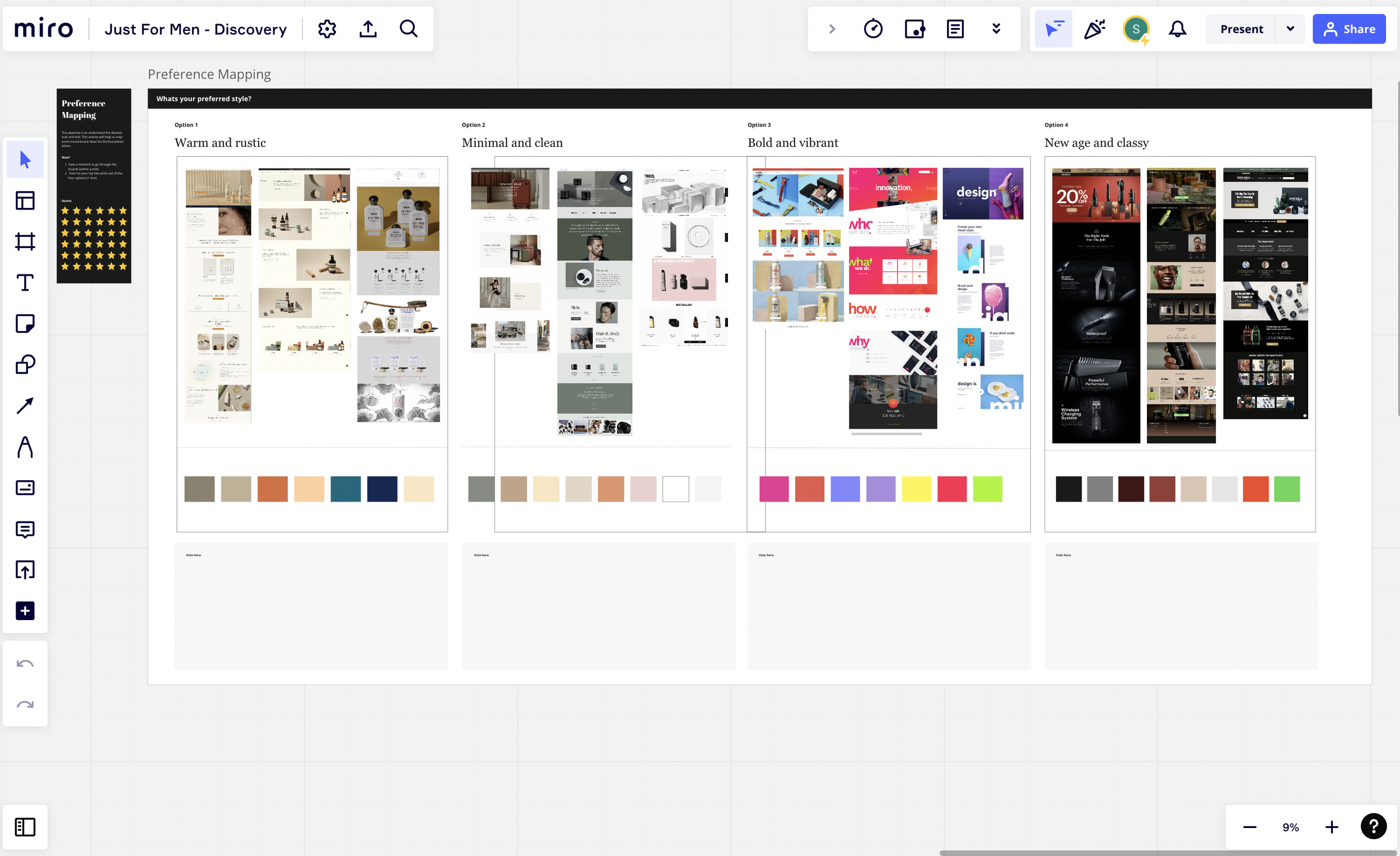Click the Present button
Screen dimensions: 1400x856
1241,29
